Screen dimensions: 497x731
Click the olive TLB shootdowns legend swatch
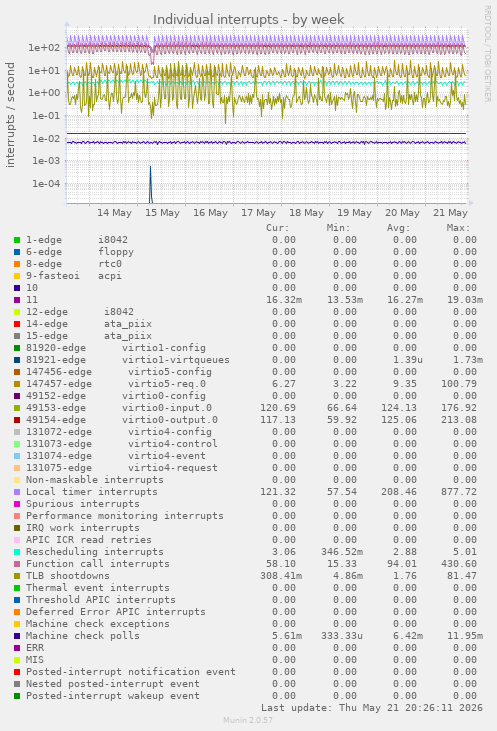(x=17, y=576)
